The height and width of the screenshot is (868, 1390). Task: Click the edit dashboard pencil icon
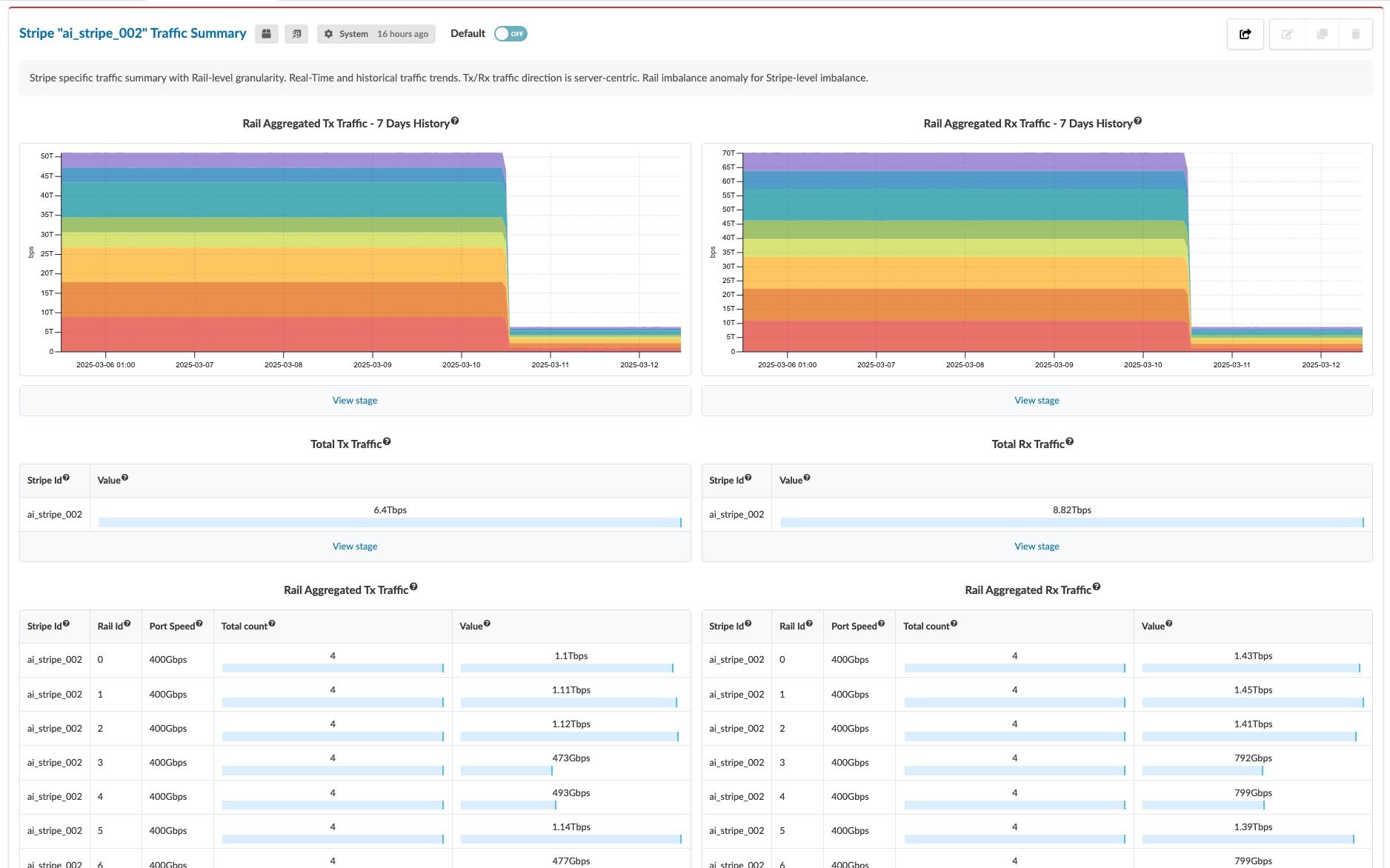click(1287, 34)
